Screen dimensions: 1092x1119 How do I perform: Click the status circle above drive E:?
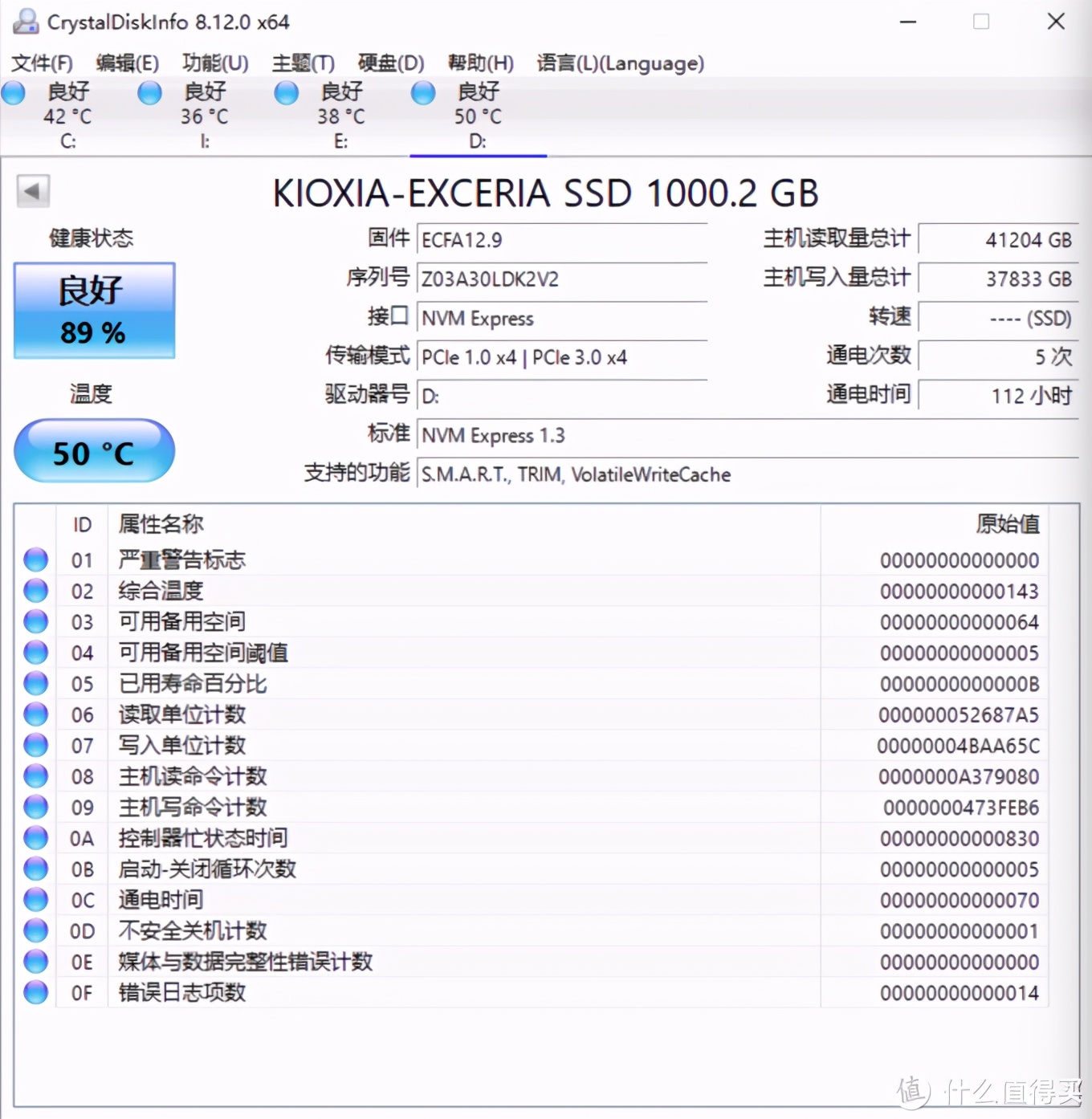click(287, 93)
